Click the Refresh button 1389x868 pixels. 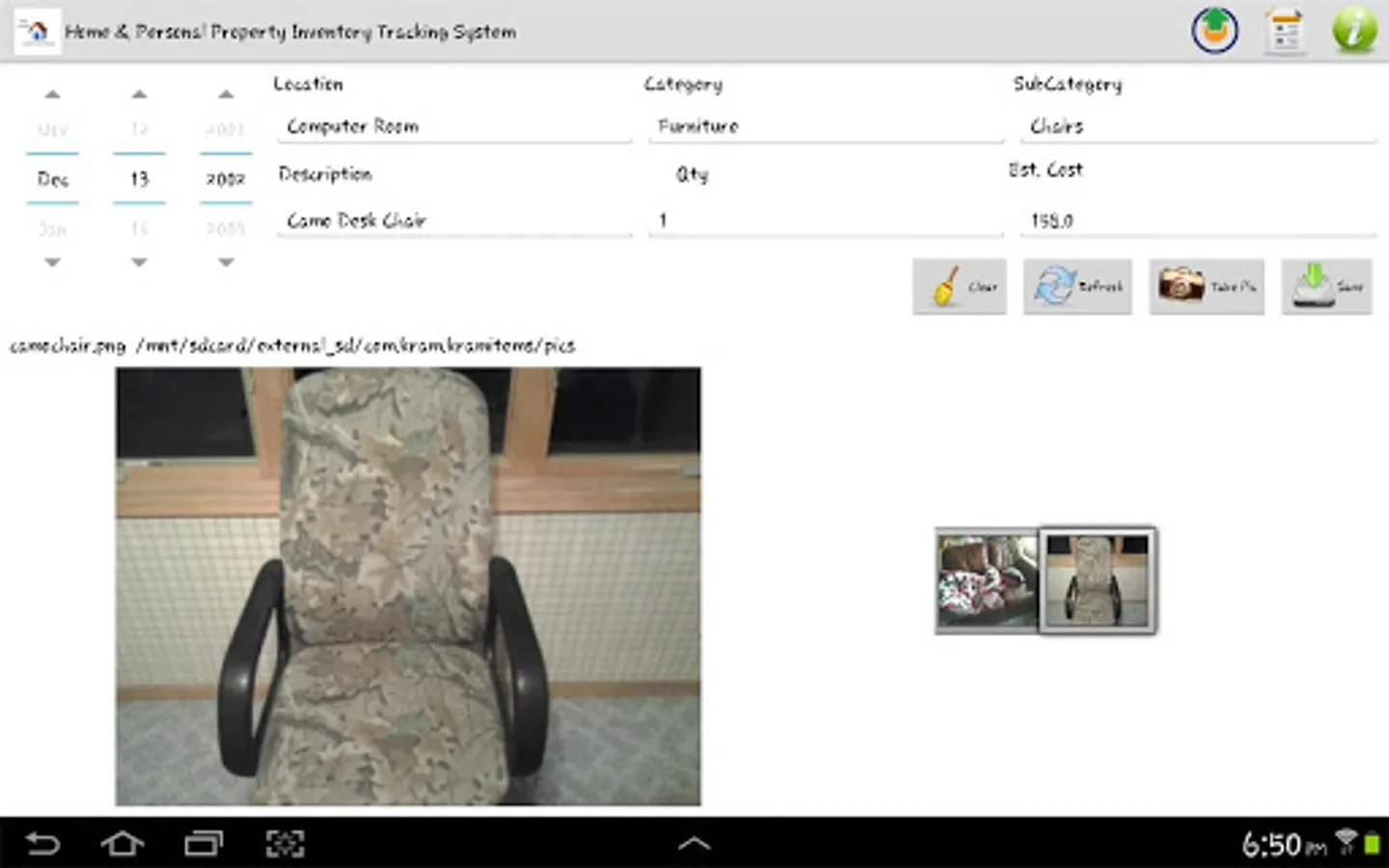pos(1077,286)
